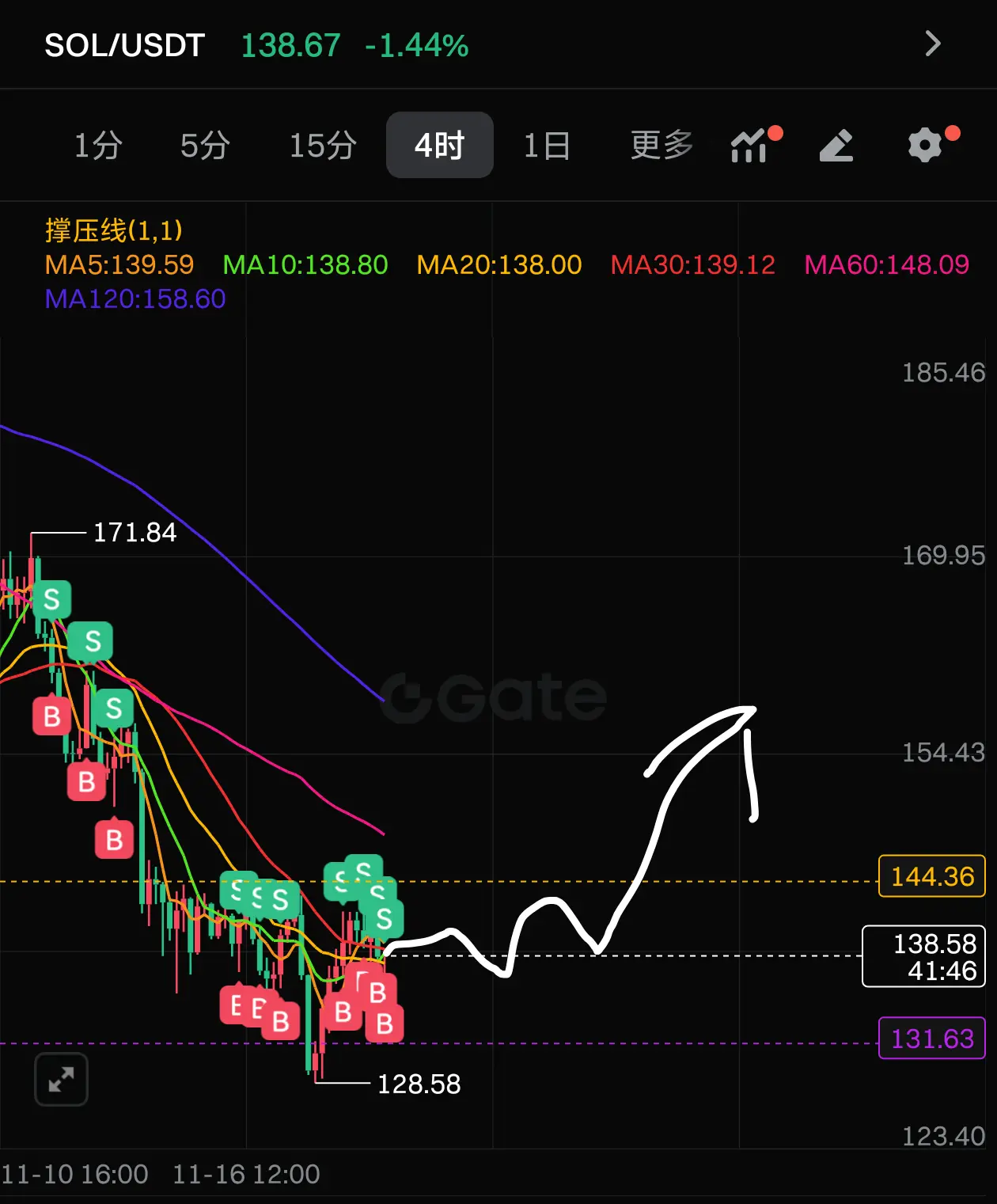Click the lowest B marker on left decline
The image size is (997, 1204).
tap(114, 838)
